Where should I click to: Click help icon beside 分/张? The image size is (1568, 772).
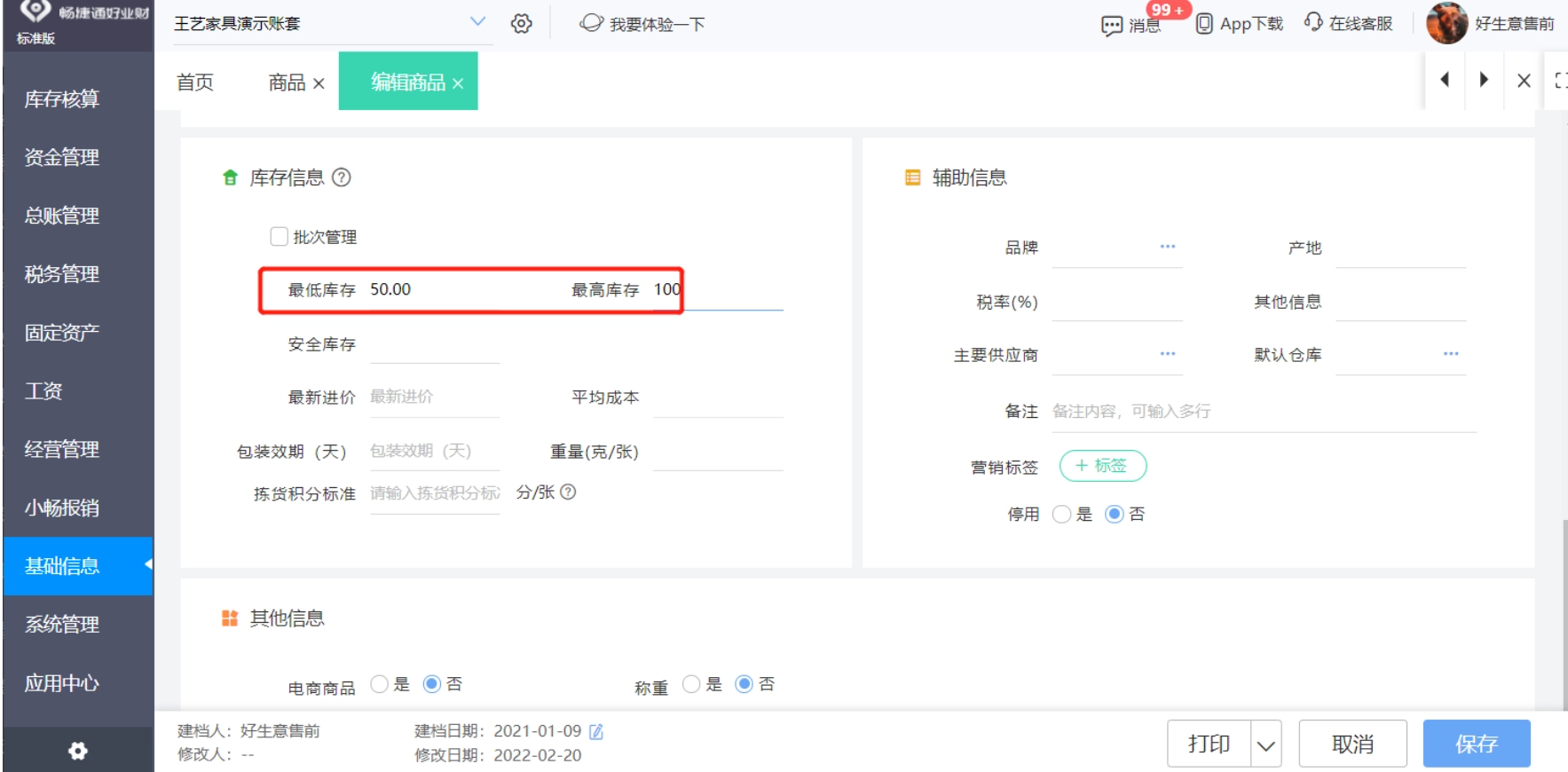pyautogui.click(x=568, y=492)
